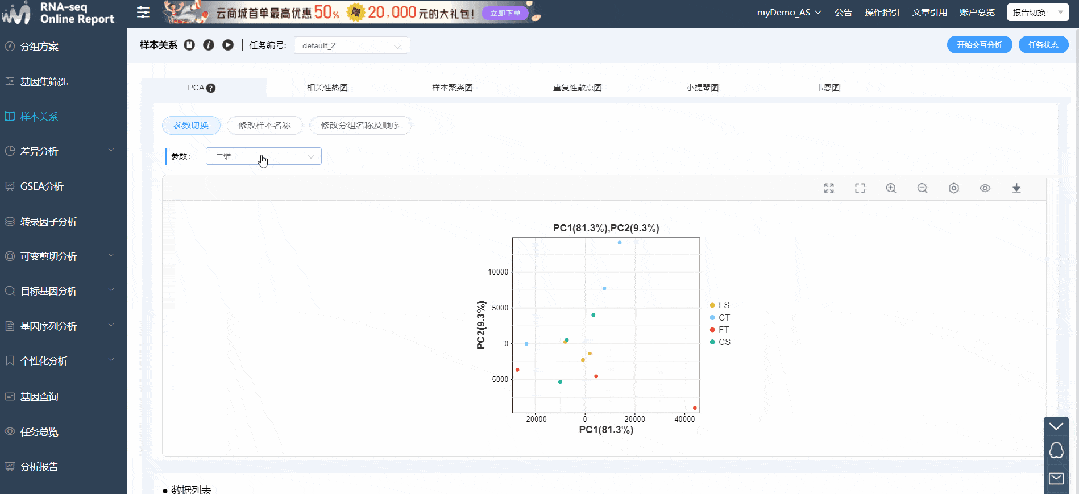Switch to the PCA tab
The width and height of the screenshot is (1079, 494).
203,88
